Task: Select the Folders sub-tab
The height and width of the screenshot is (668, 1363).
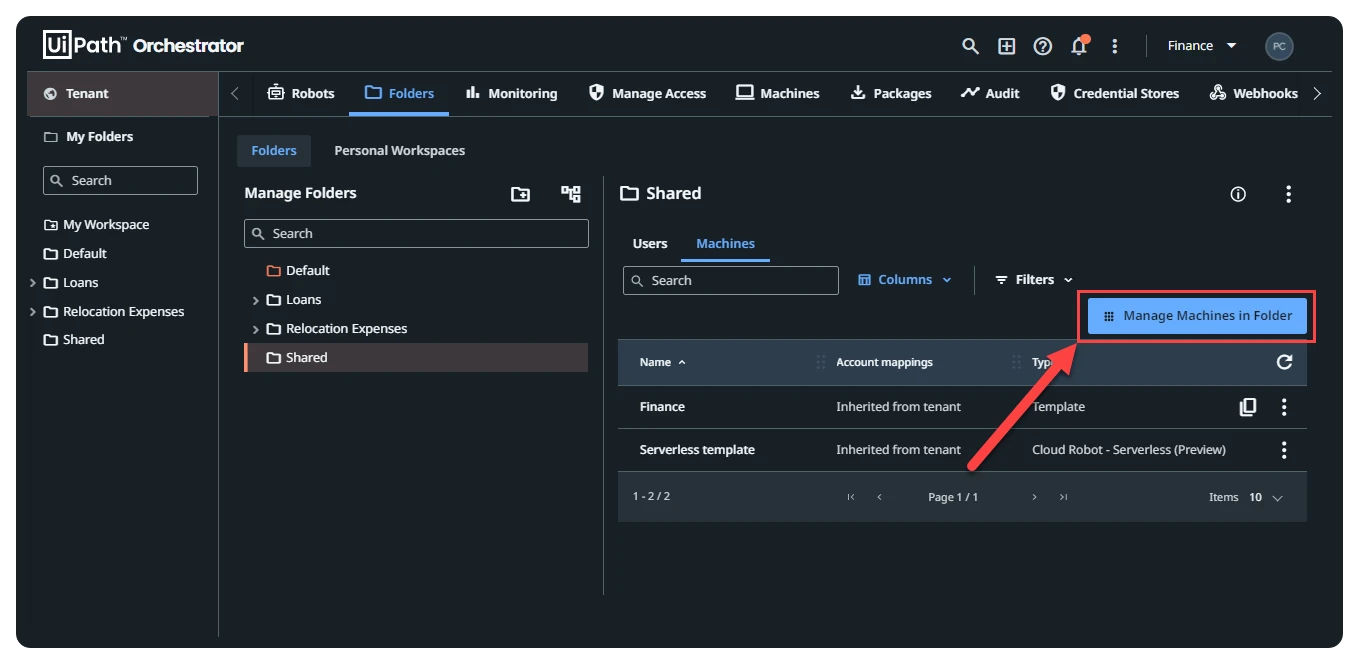Action: pos(274,150)
